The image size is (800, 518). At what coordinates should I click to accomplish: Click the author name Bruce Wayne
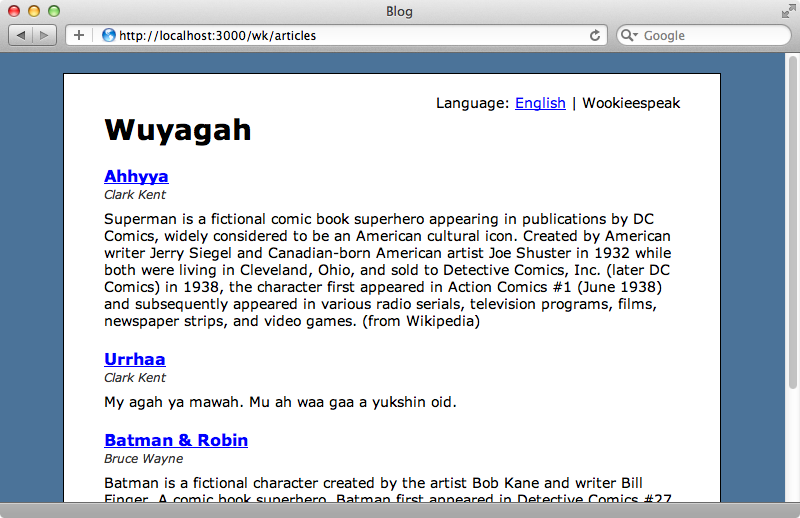(x=143, y=459)
